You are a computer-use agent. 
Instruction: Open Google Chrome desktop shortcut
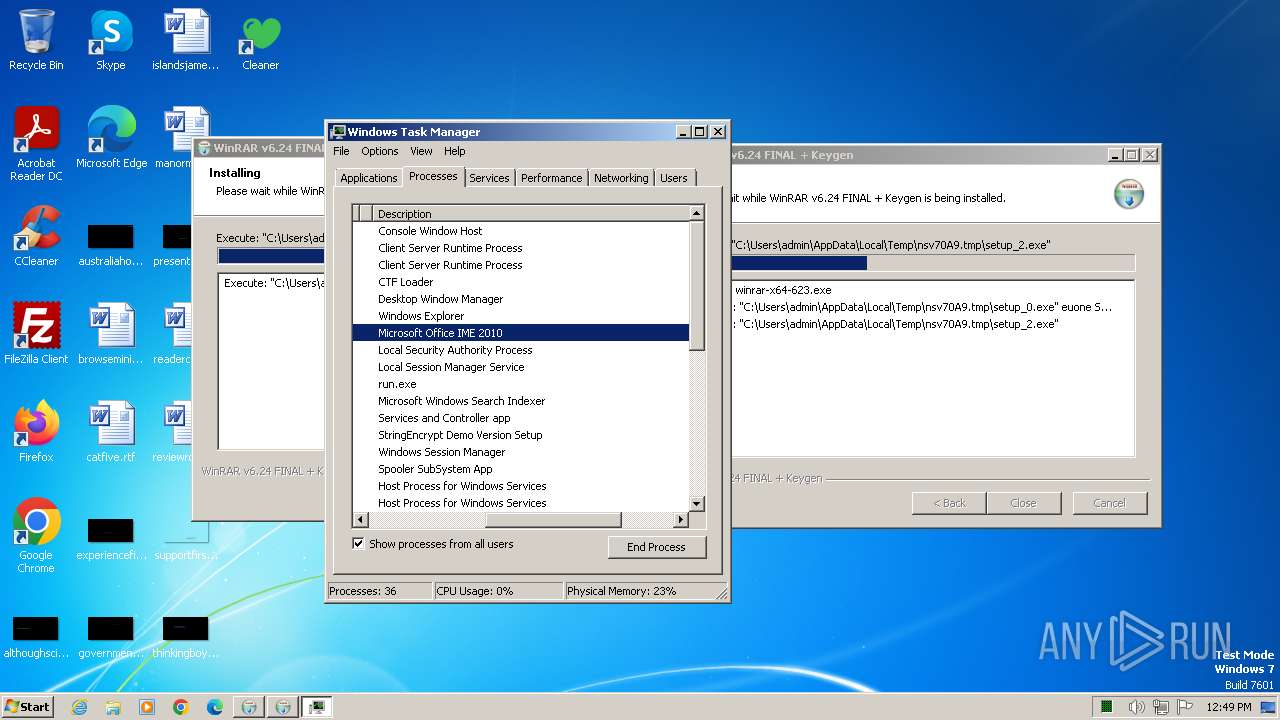(36, 536)
